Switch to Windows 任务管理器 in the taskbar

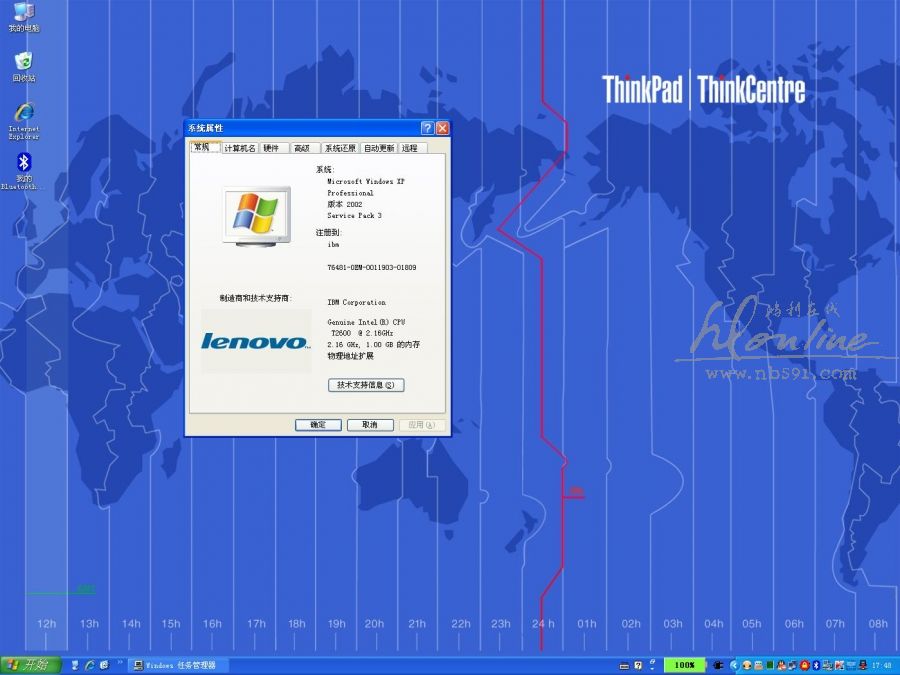click(x=180, y=665)
